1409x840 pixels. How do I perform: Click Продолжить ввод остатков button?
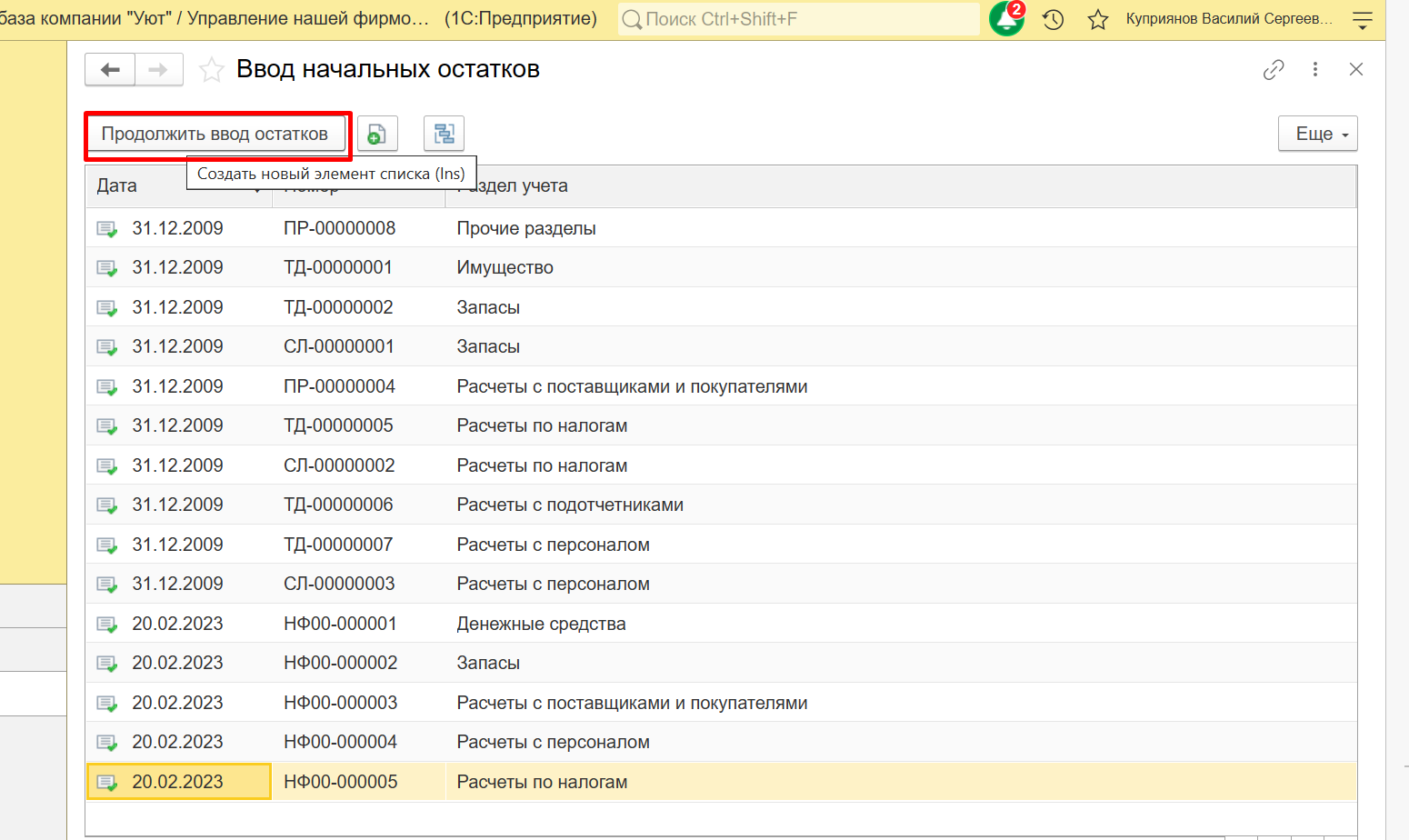tap(215, 135)
